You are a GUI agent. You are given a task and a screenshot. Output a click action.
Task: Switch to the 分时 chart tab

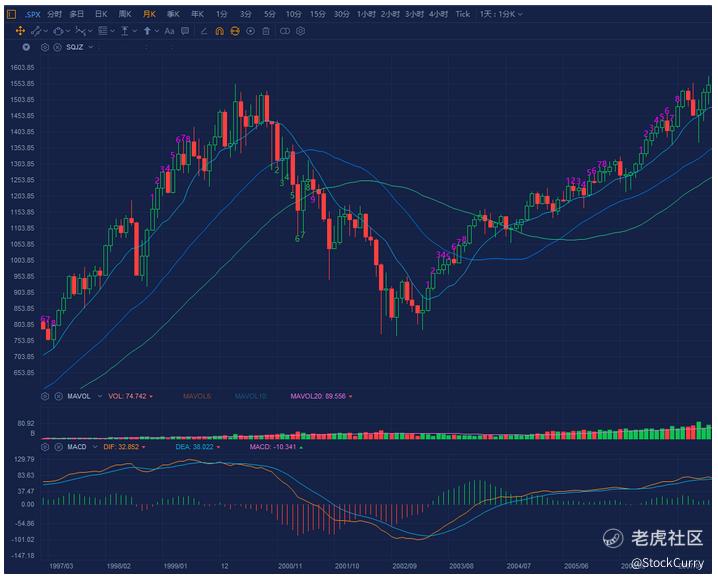[x=54, y=14]
